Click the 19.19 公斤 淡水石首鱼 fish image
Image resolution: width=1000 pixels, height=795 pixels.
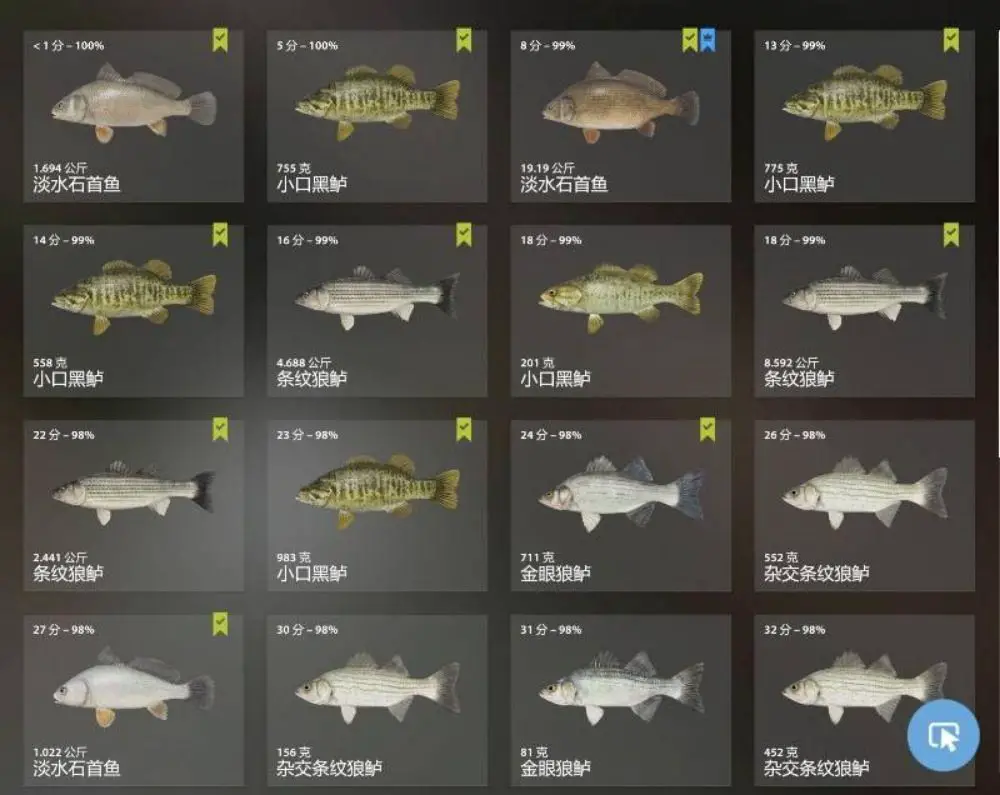pos(621,102)
